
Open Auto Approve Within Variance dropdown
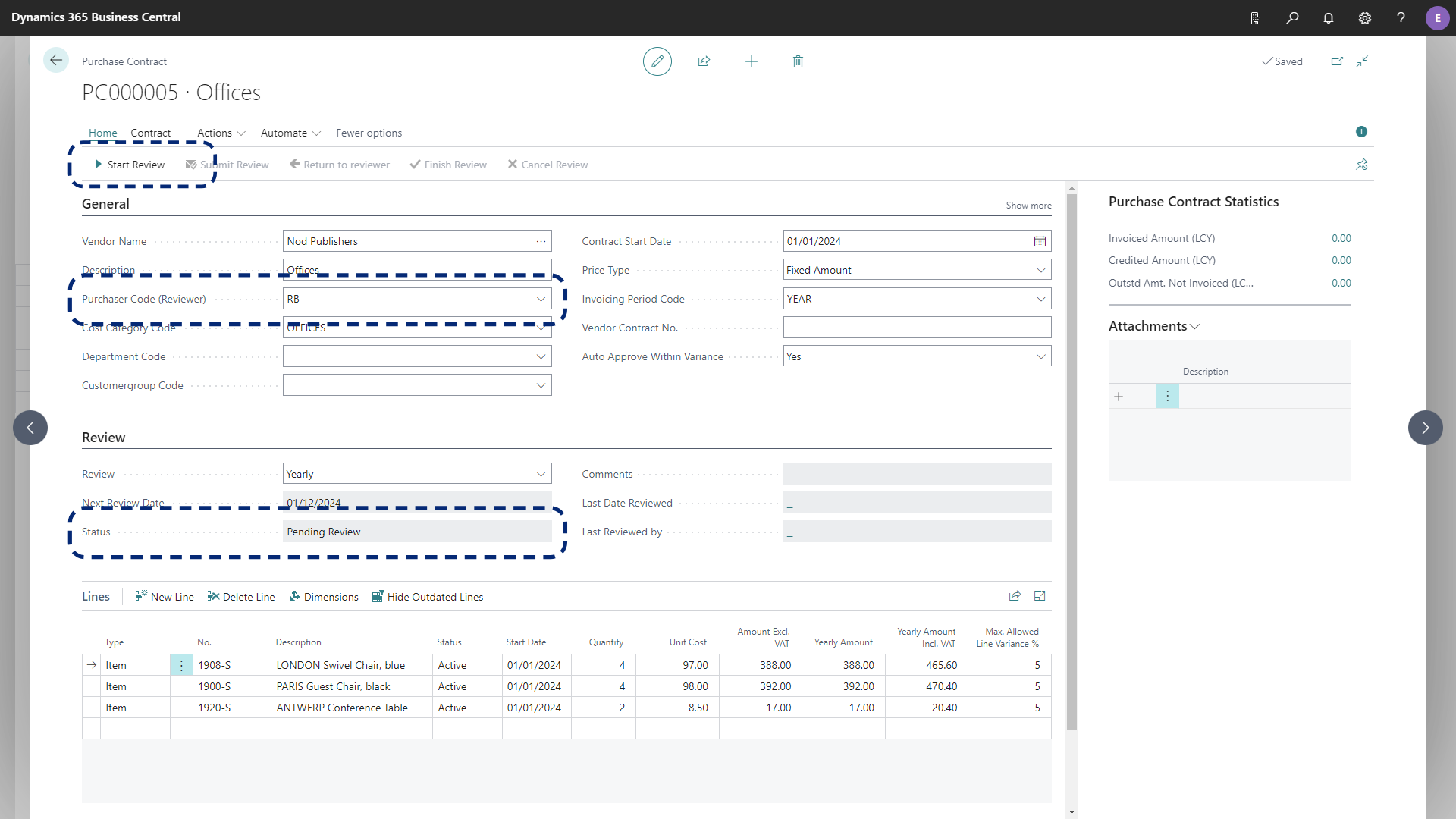click(1040, 356)
